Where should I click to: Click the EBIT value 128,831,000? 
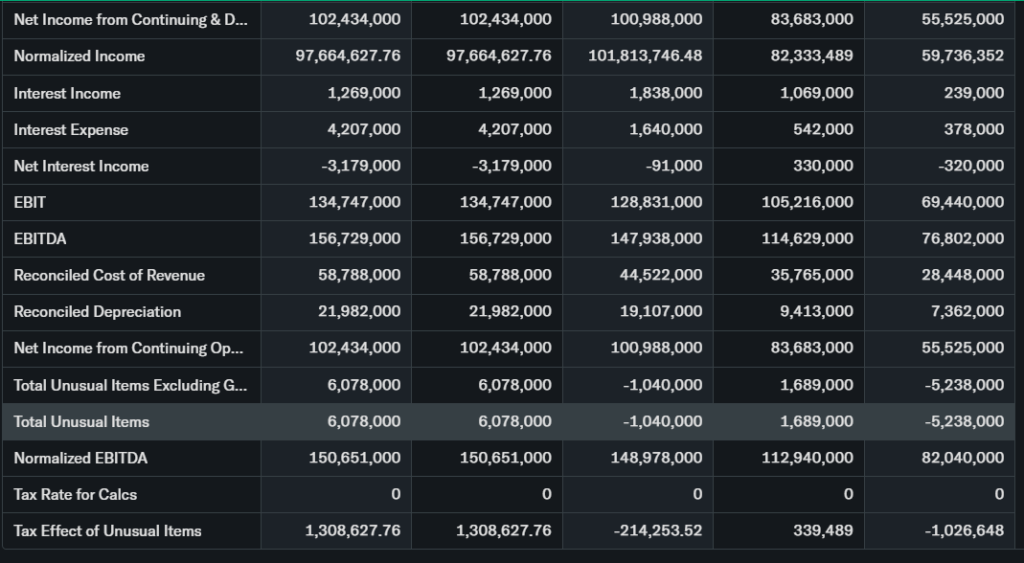point(656,202)
